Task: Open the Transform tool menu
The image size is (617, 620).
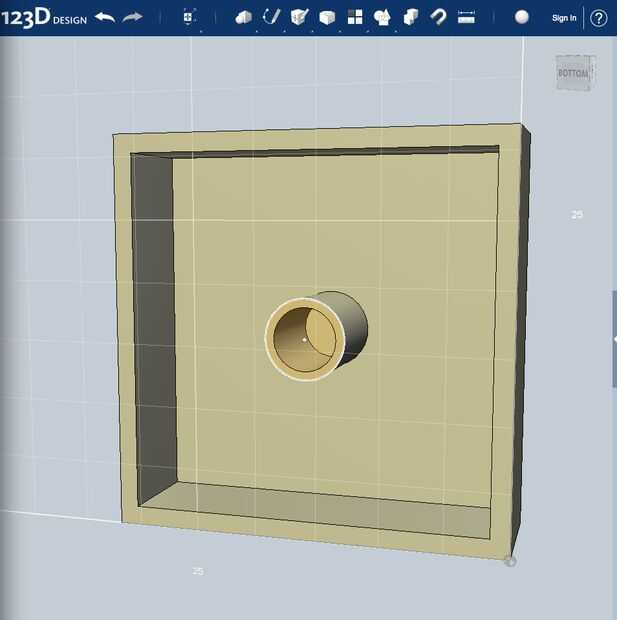Action: 189,17
